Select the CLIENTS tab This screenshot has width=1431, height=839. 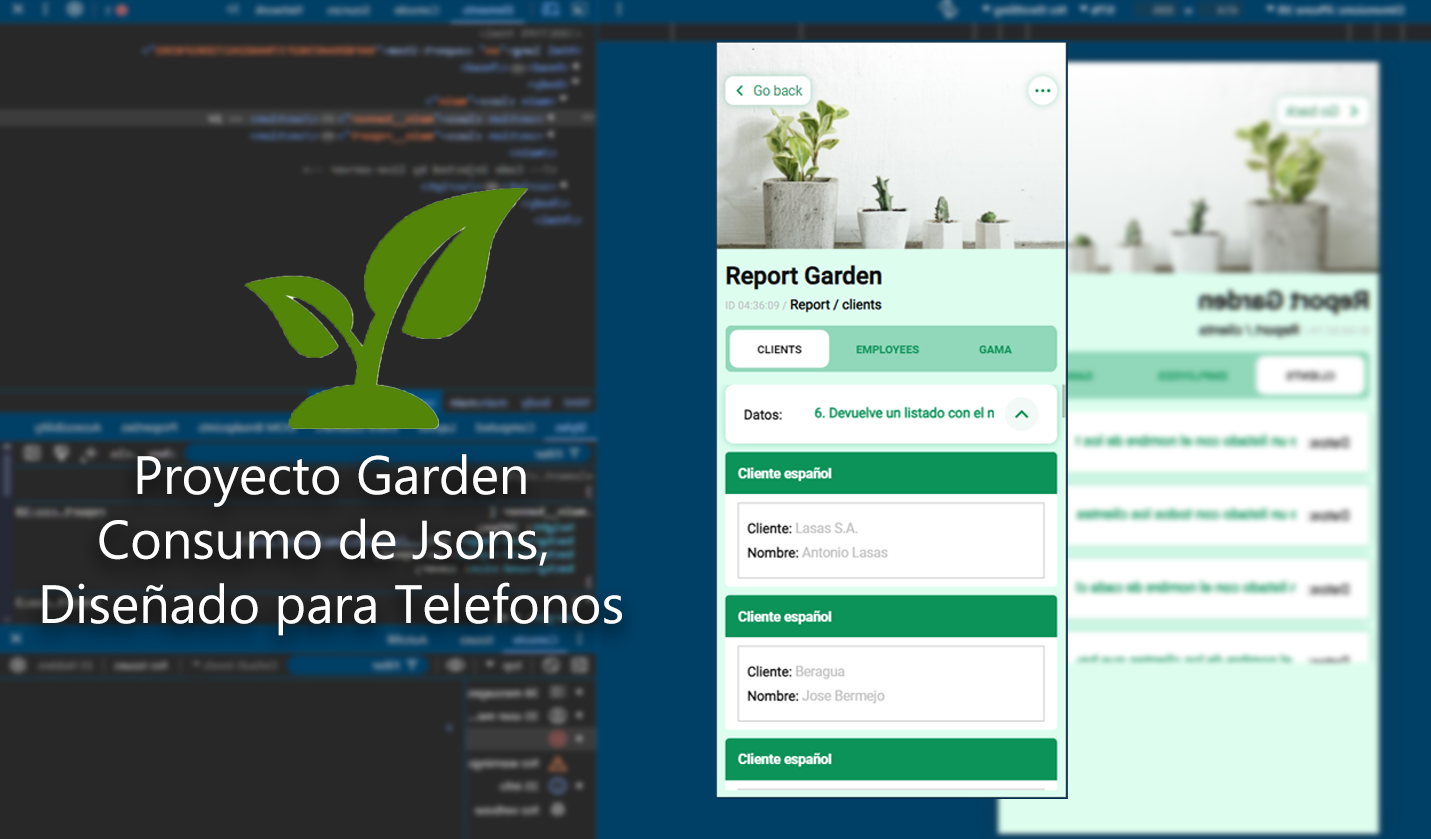pos(779,350)
